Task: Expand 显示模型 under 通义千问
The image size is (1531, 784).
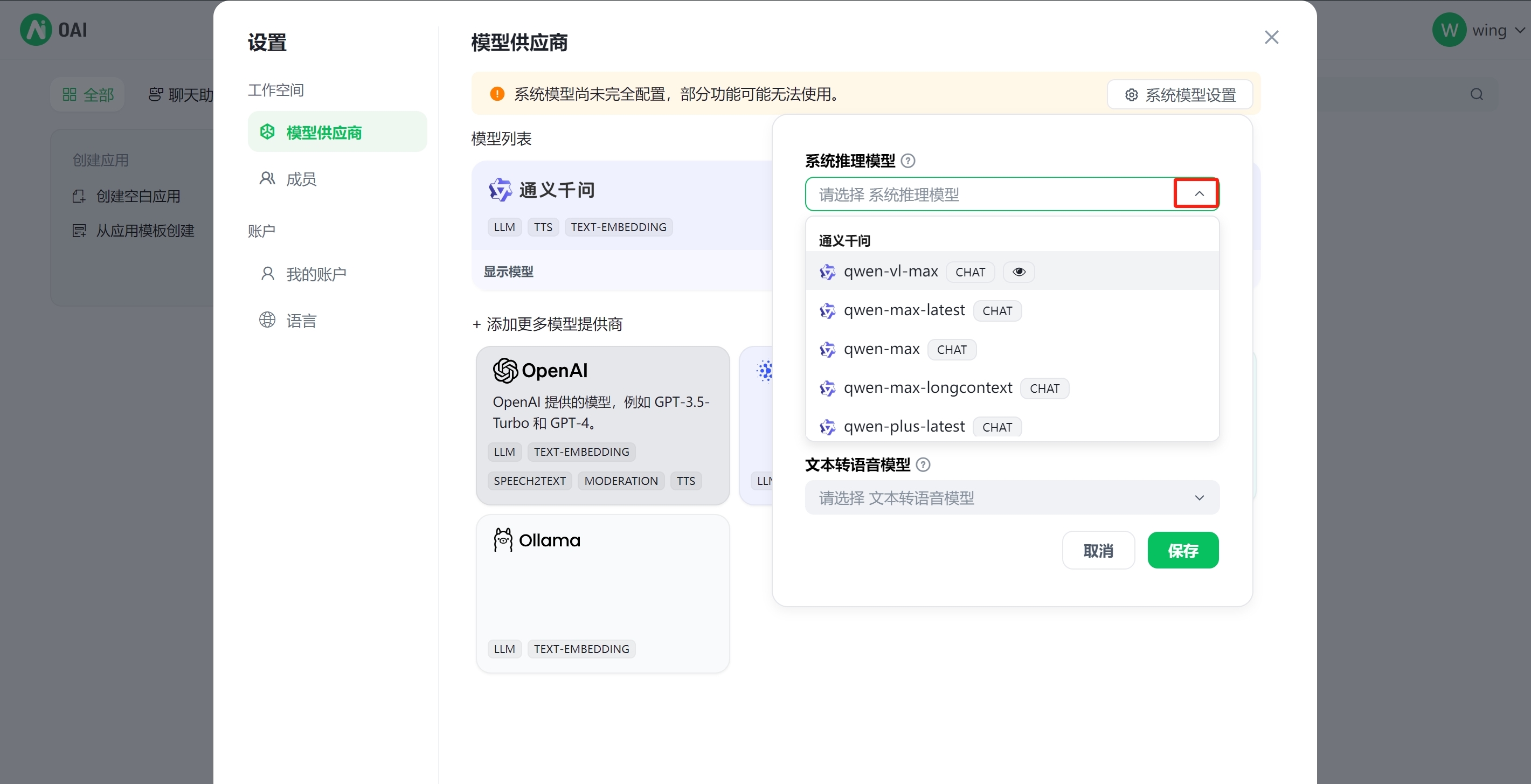Action: (x=508, y=272)
